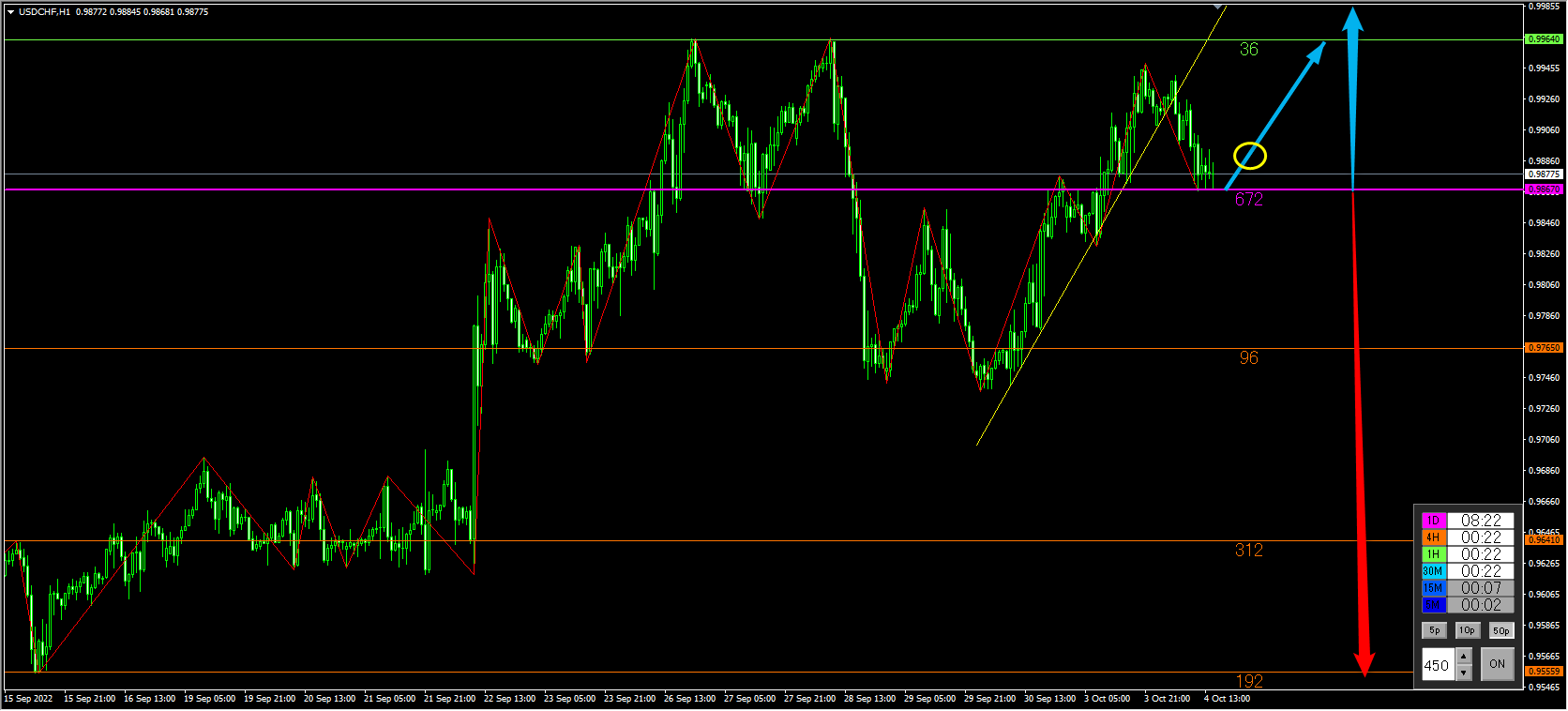Viewport: 1568px width, 711px height.
Task: Click the 22 Sep 13:00 time label
Action: coord(509,699)
